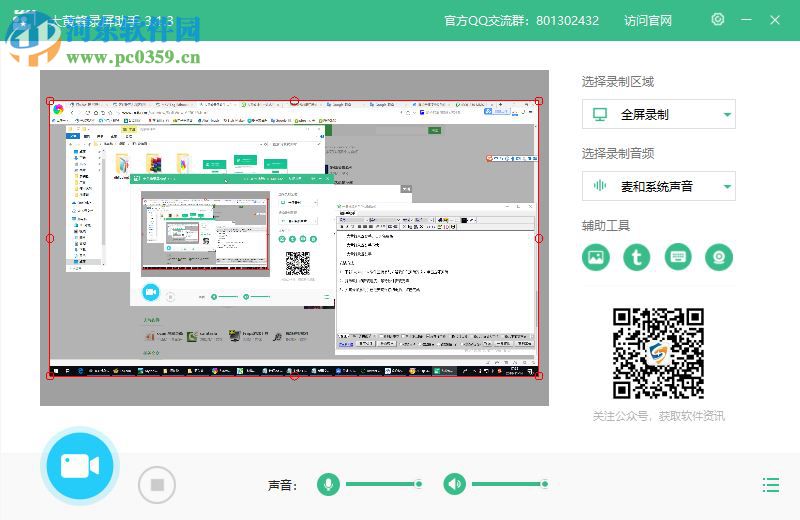The height and width of the screenshot is (520, 800).
Task: Click the left-middle red selection handle
Action: tap(50, 238)
